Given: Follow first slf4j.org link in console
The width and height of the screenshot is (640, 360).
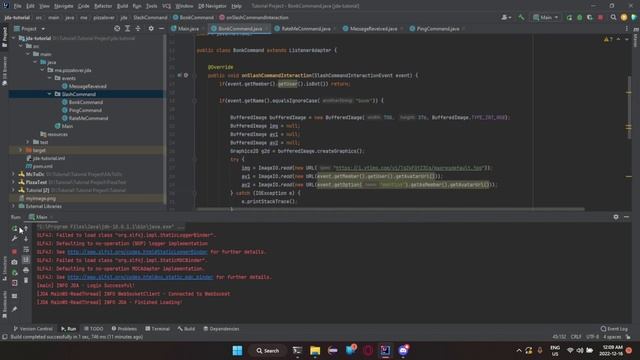Looking at the screenshot, I should [x=137, y=252].
